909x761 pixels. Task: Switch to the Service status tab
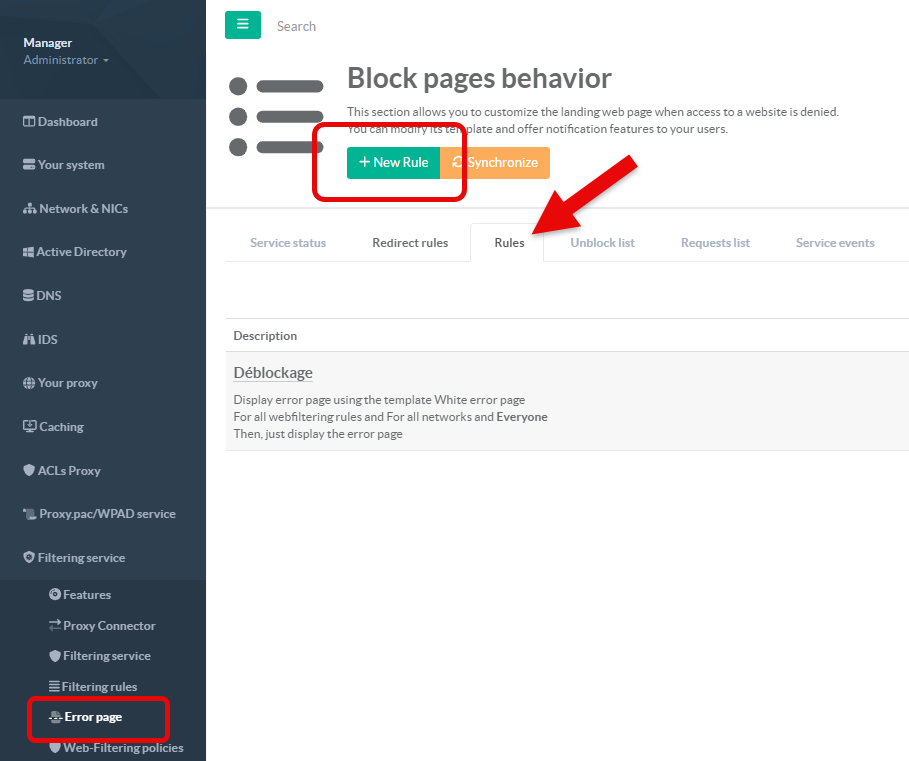(x=288, y=243)
